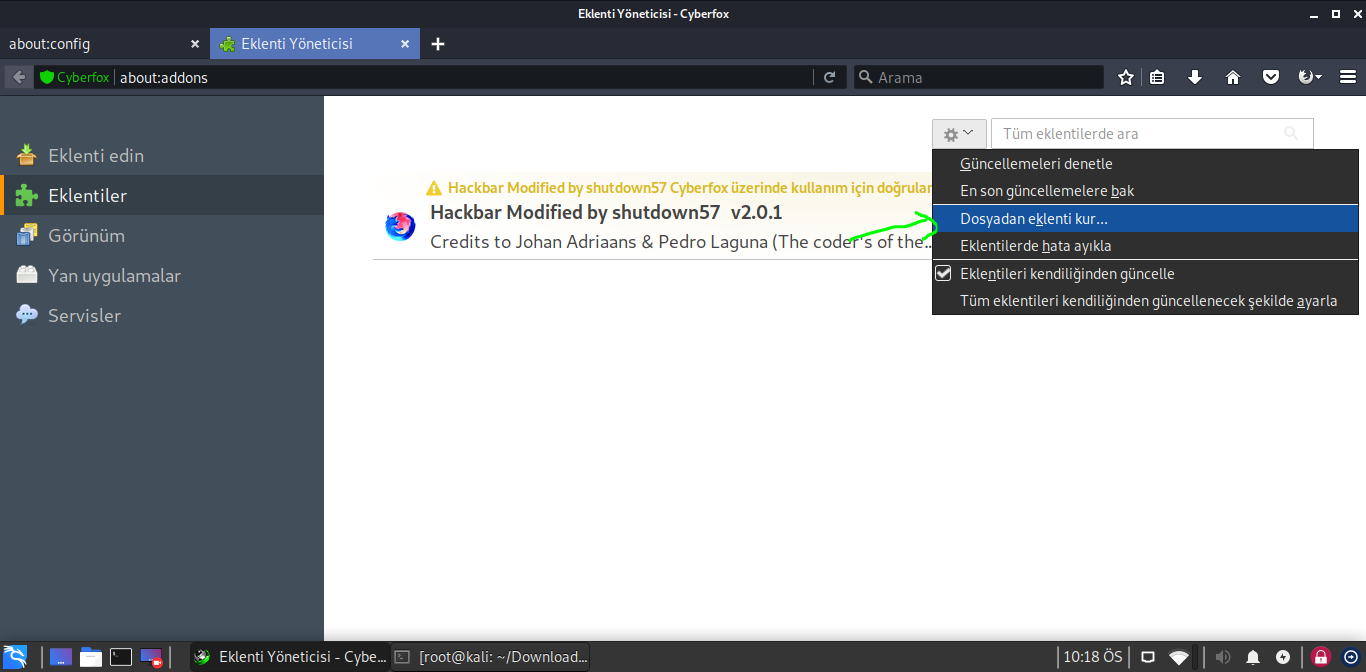Reload the page with the refresh icon
Viewport: 1366px width, 672px height.
(x=829, y=77)
